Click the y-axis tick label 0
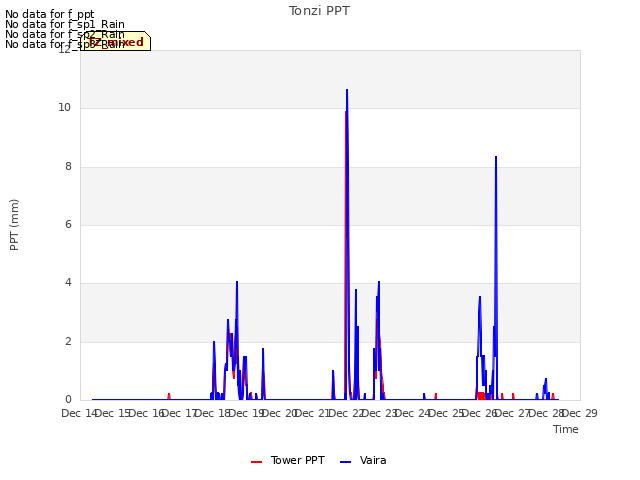The width and height of the screenshot is (640, 480). (68, 399)
